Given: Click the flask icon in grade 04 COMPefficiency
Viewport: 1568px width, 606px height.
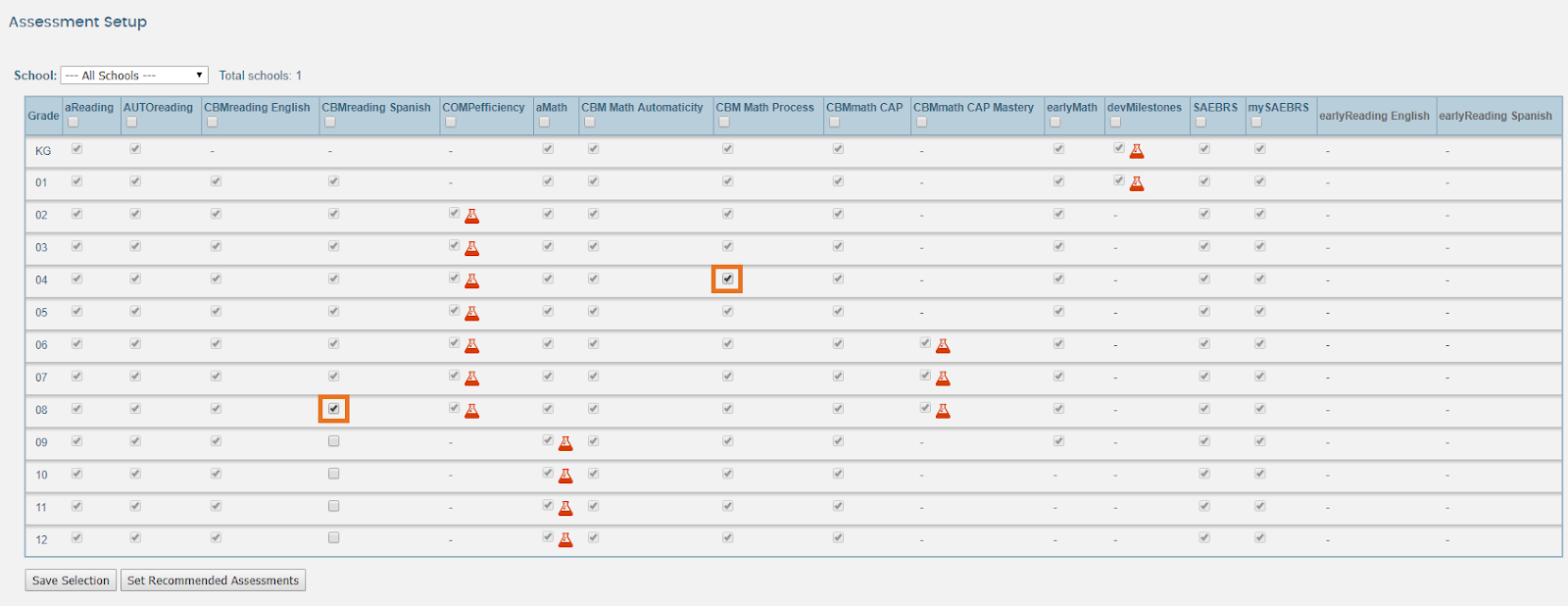Looking at the screenshot, I should [471, 280].
